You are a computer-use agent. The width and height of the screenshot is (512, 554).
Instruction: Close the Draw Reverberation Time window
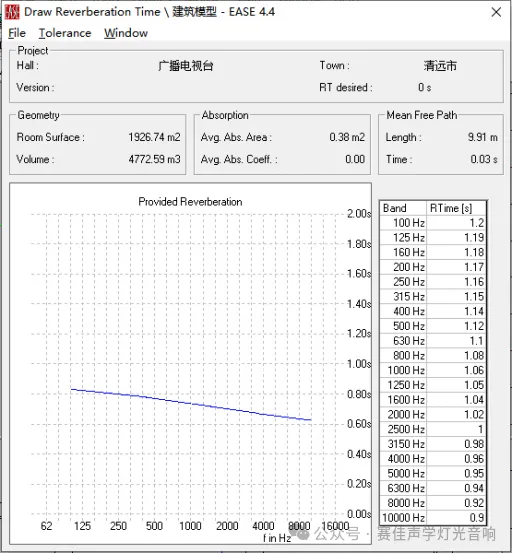[x=496, y=12]
